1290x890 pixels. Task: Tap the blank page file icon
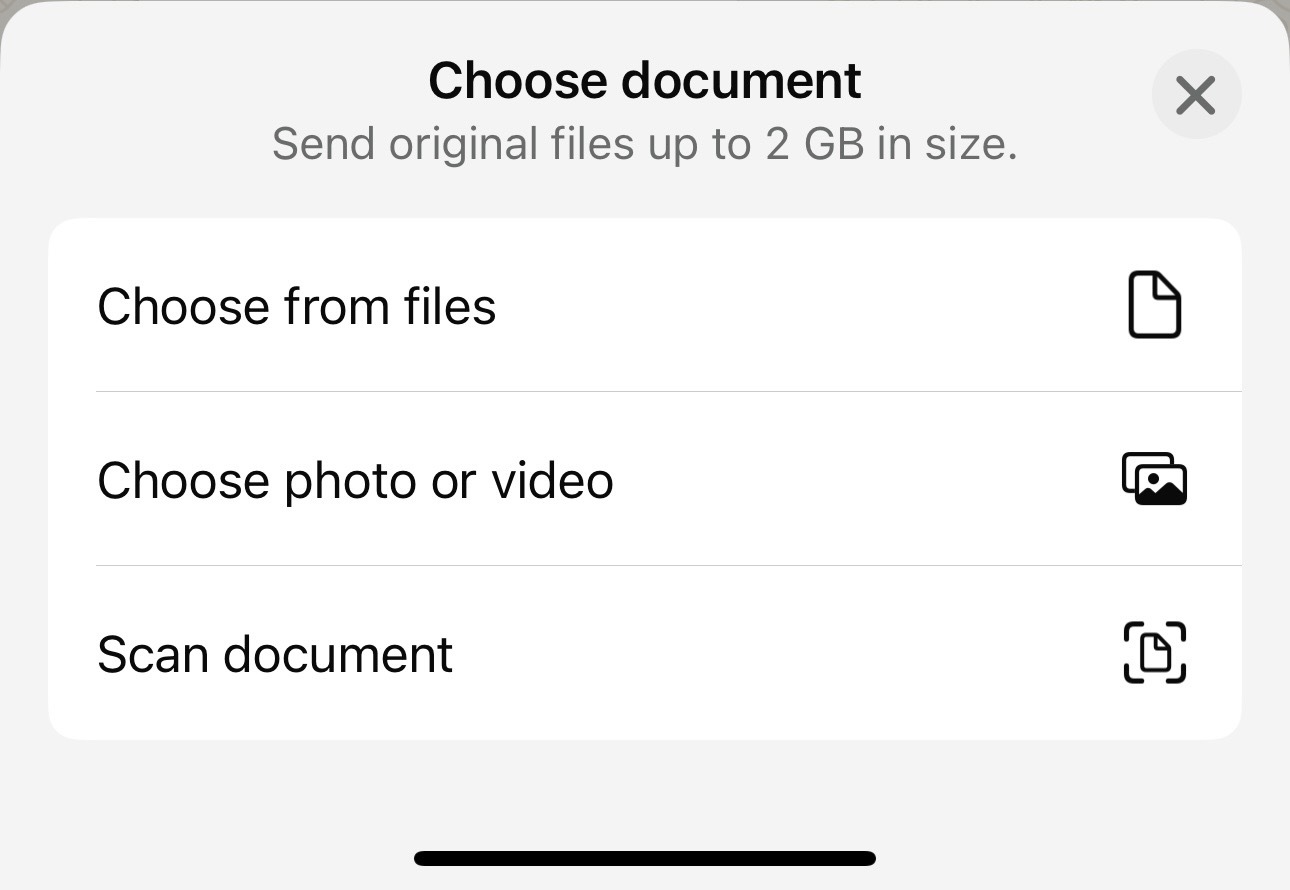[1155, 305]
